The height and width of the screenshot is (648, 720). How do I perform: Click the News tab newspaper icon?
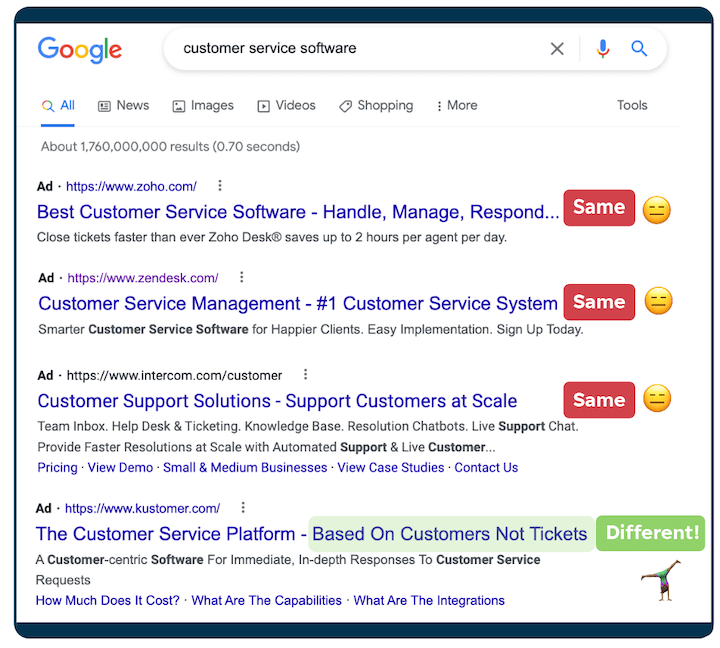pyautogui.click(x=104, y=107)
